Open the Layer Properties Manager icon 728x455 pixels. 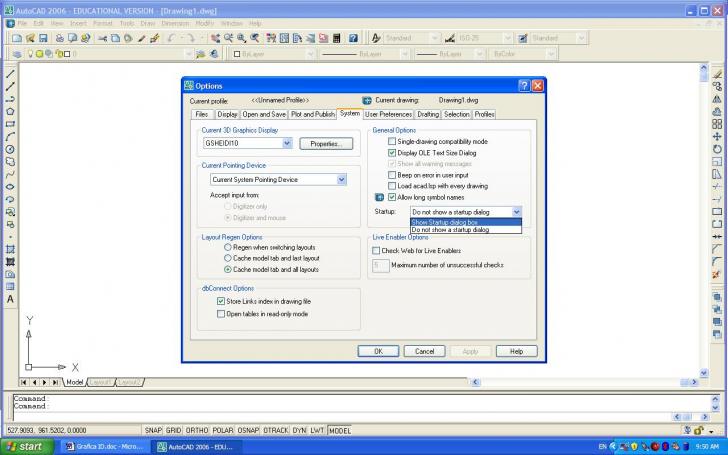(17, 54)
